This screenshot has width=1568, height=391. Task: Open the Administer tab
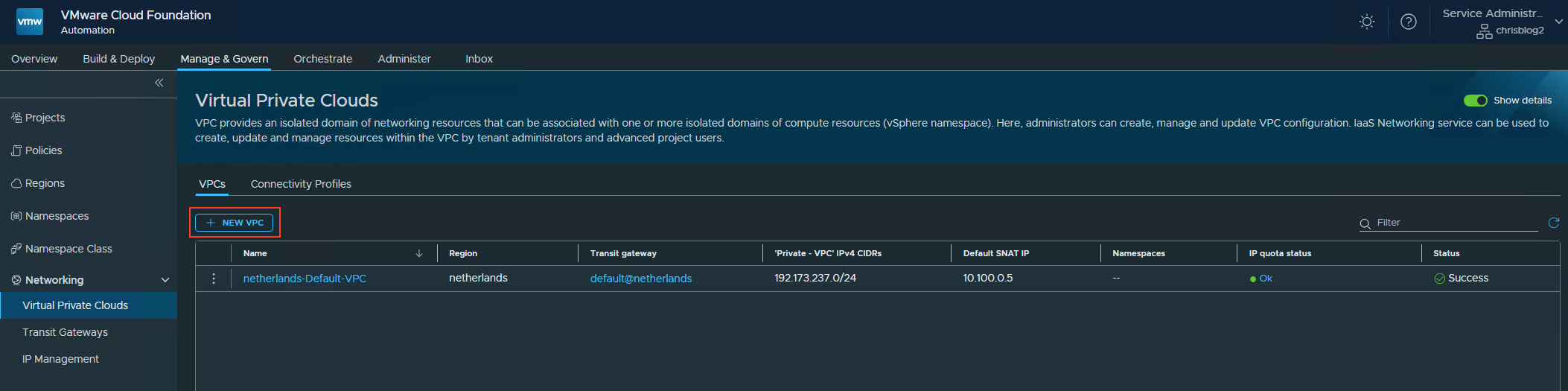[x=404, y=59]
